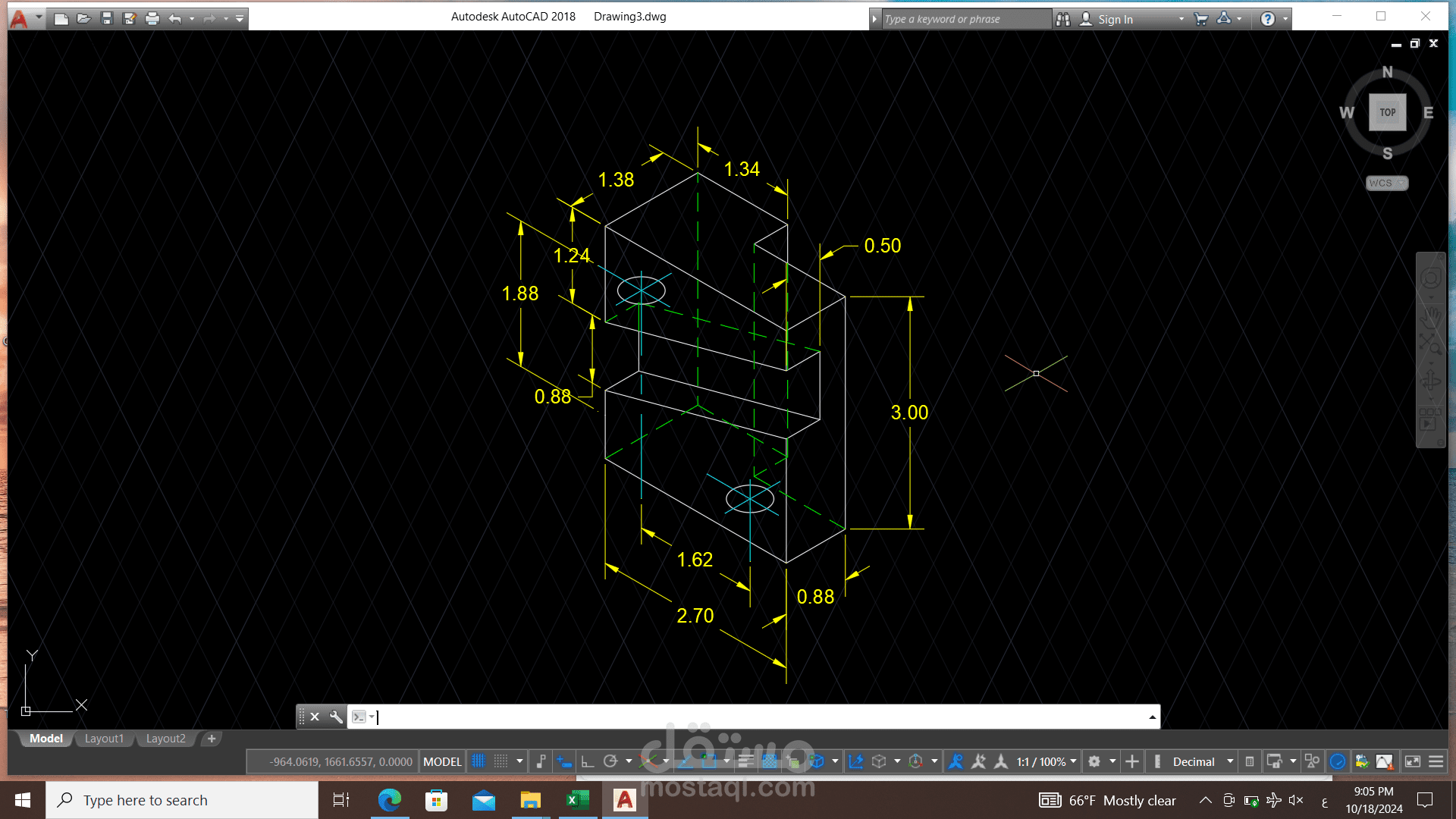The width and height of the screenshot is (1456, 819).
Task: Click the TOP face of ViewCube
Action: pos(1387,112)
